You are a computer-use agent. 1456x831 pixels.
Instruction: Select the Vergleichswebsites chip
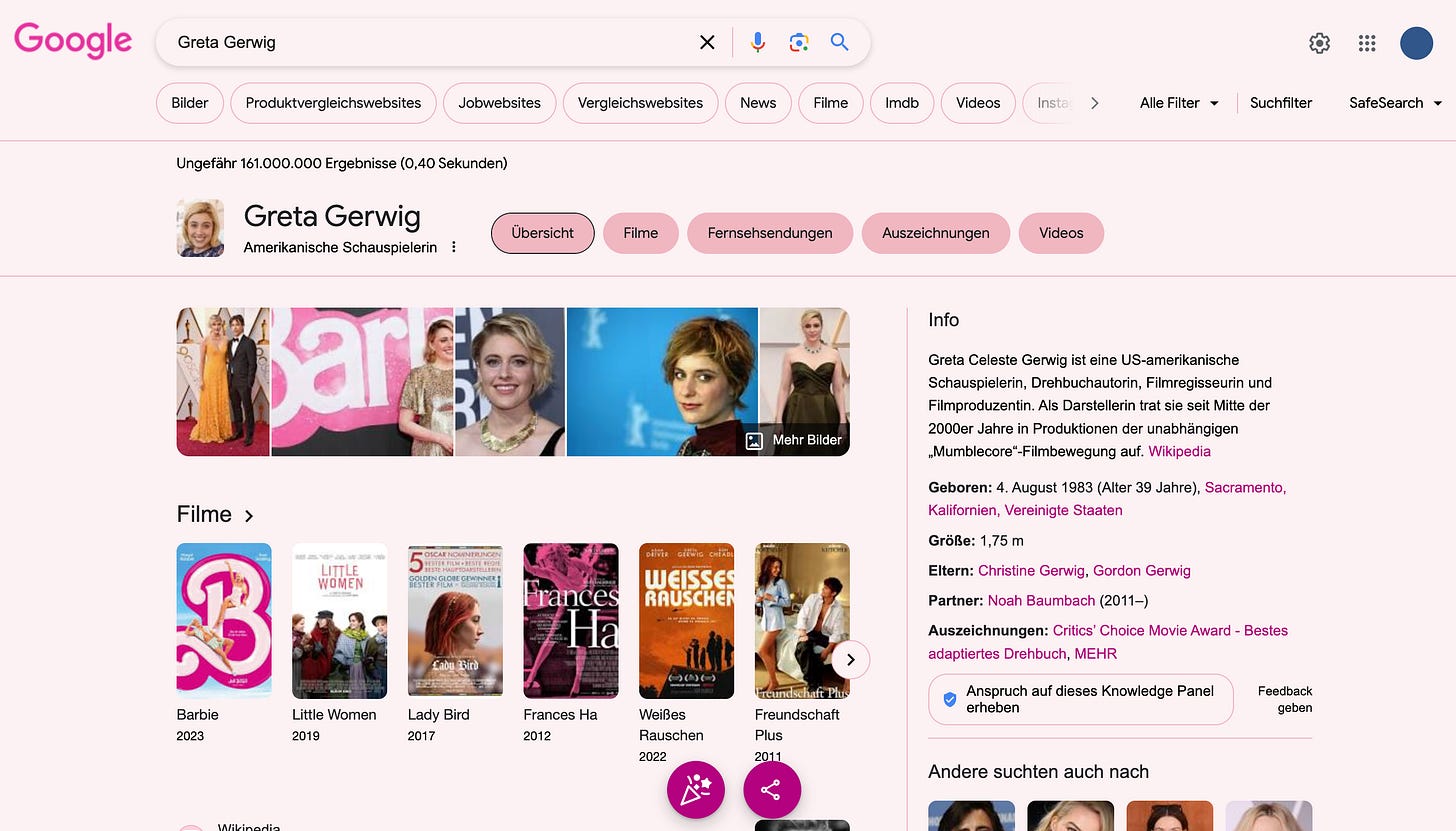640,103
